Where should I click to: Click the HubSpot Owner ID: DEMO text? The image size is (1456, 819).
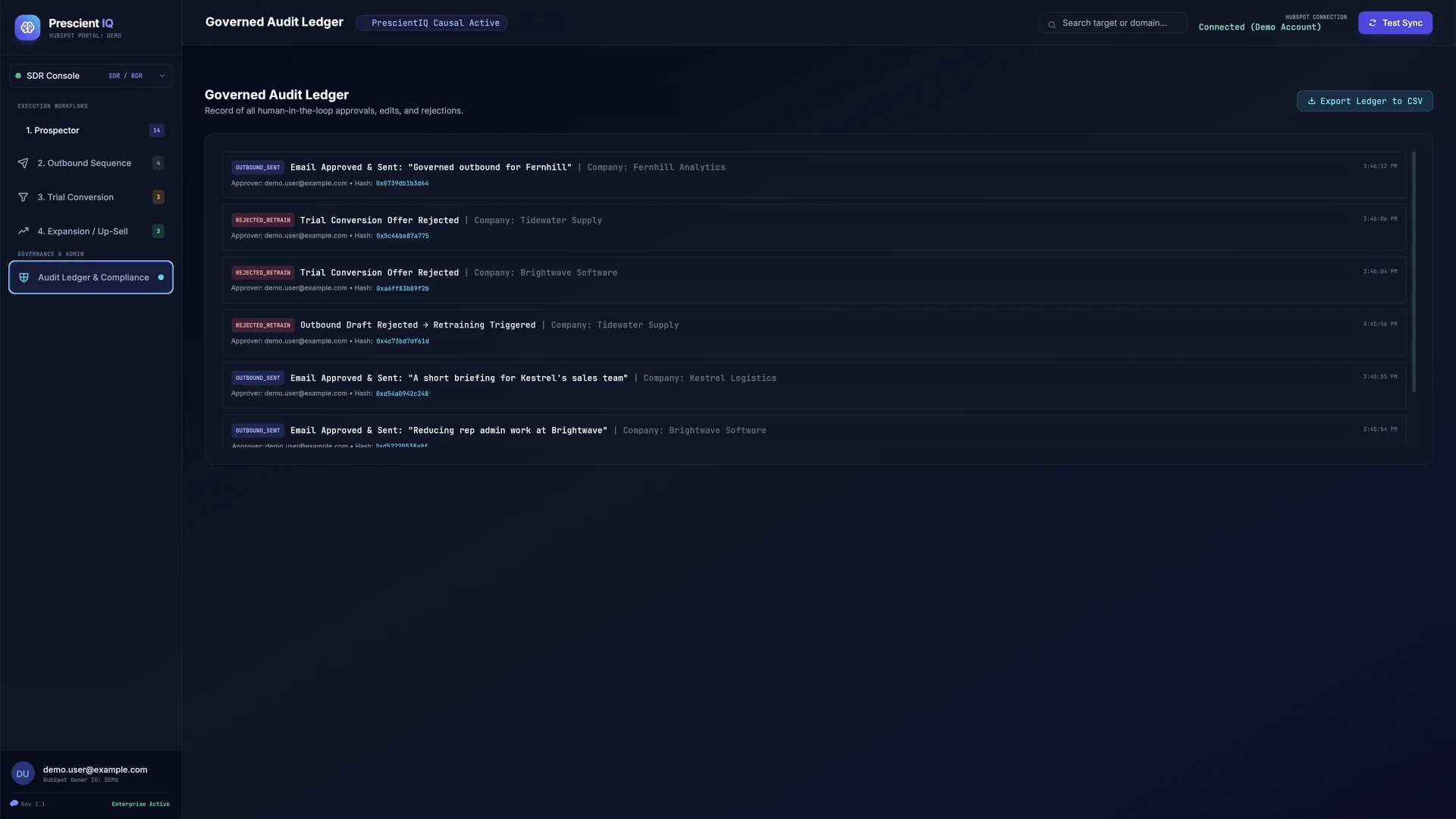coord(80,780)
